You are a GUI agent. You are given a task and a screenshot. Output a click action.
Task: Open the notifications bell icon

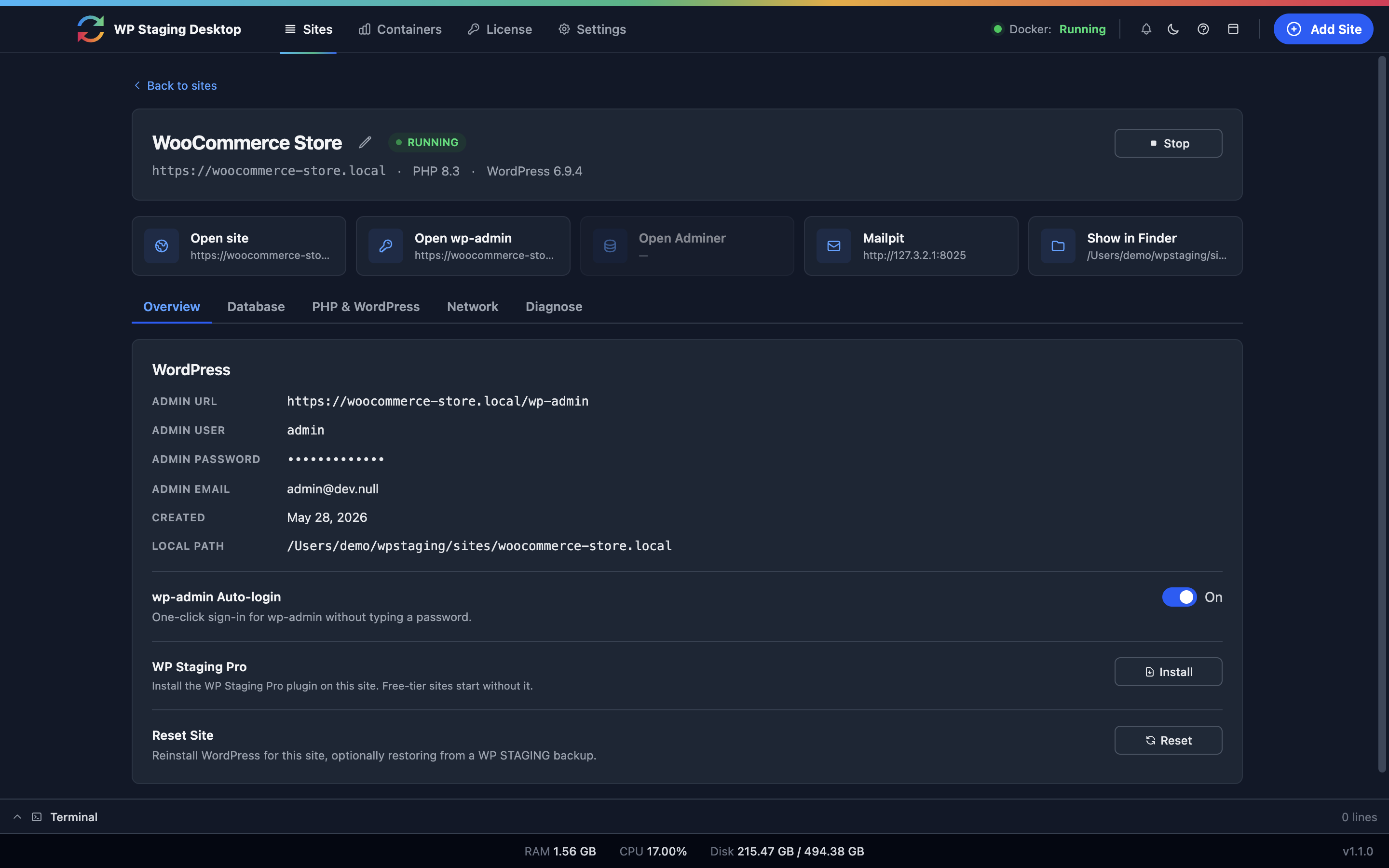[x=1145, y=29]
